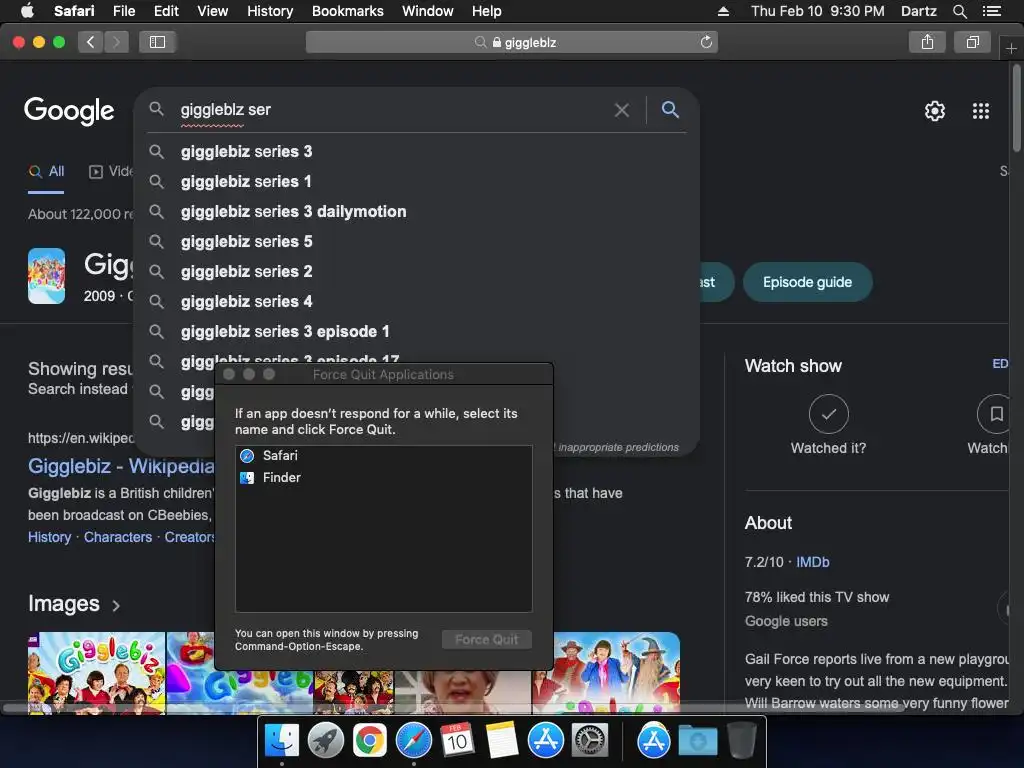This screenshot has height=768, width=1024.
Task: Expand Images section with arrow
Action: tap(116, 606)
